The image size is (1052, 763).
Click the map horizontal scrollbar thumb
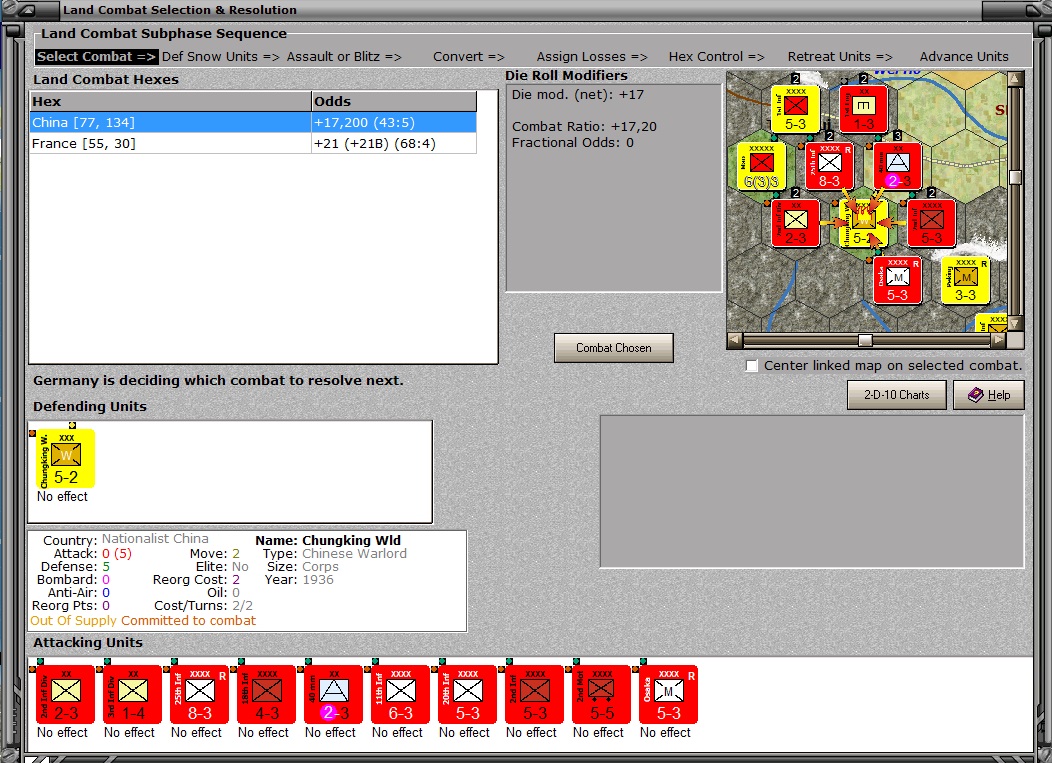(865, 340)
